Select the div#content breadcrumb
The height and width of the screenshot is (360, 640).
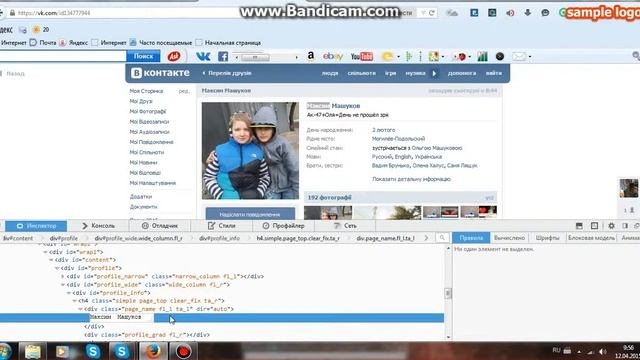(x=18, y=238)
